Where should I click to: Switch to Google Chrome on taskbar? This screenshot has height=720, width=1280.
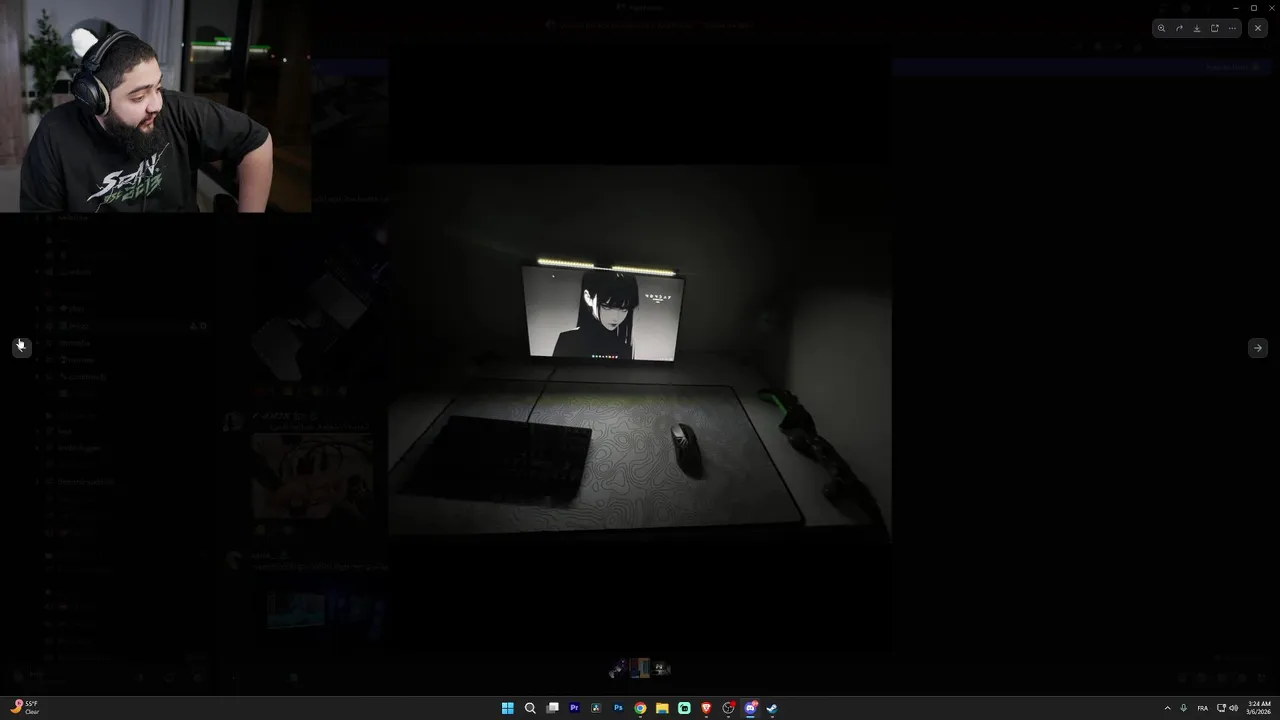coord(640,708)
